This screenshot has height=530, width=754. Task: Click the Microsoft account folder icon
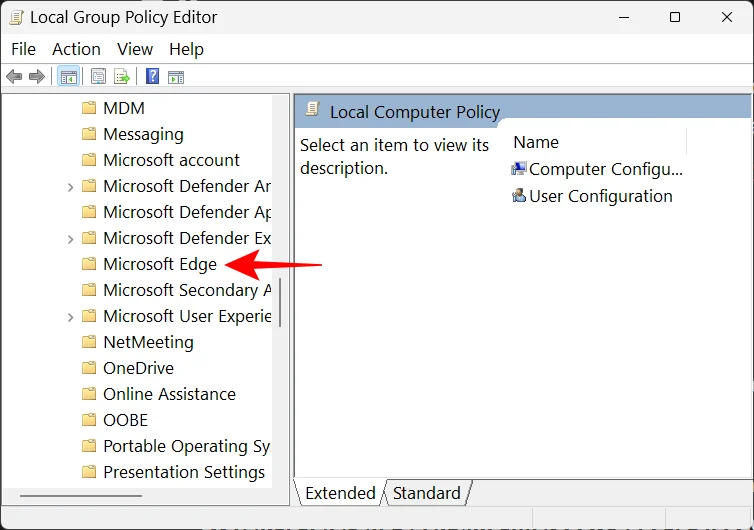[89, 160]
